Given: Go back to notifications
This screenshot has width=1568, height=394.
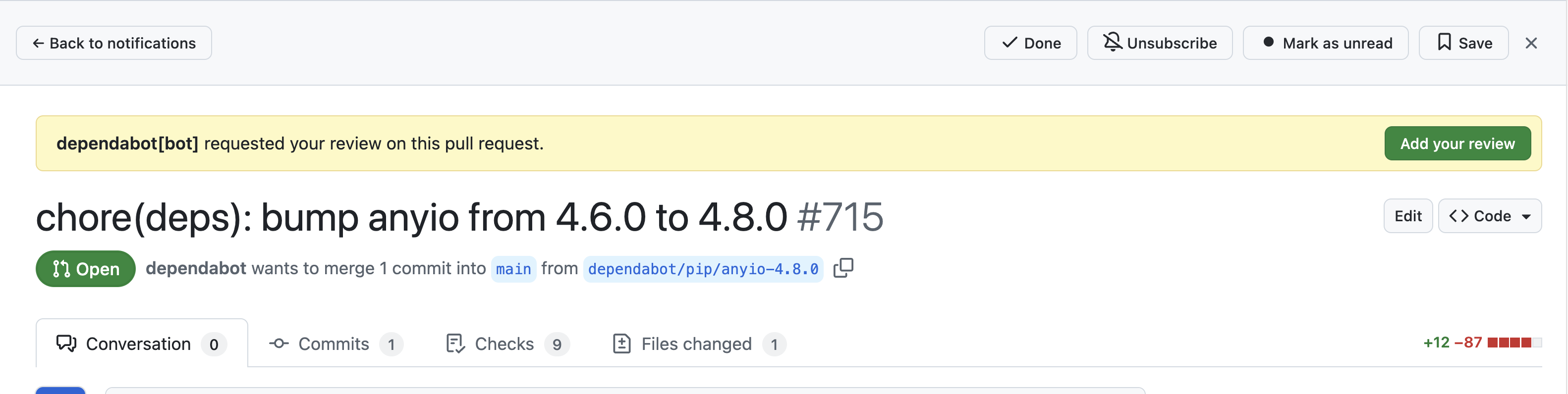Looking at the screenshot, I should pos(114,43).
